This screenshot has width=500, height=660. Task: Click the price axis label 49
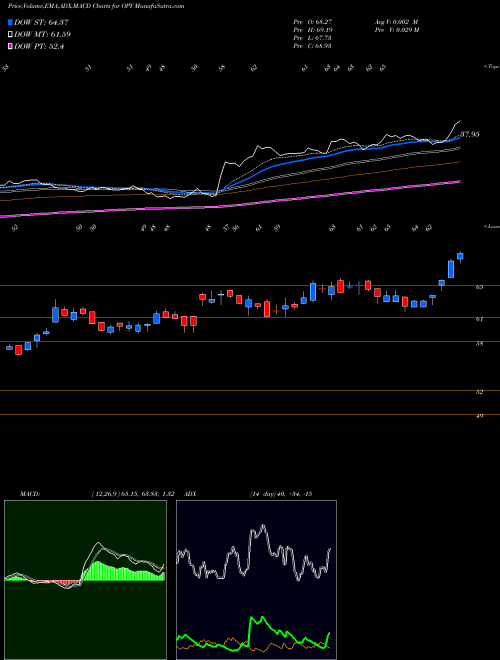tap(480, 416)
